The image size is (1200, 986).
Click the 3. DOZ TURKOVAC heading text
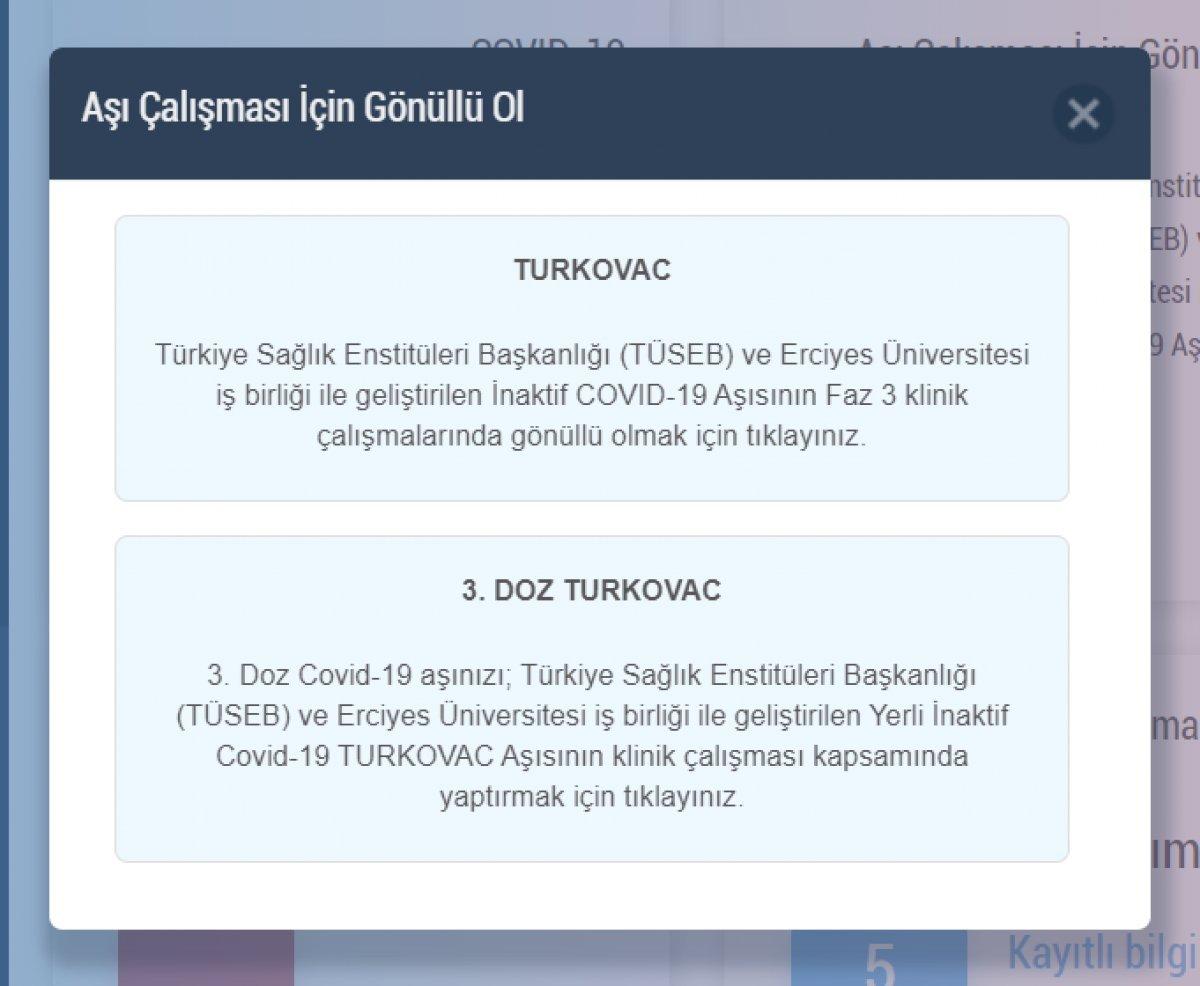593,589
